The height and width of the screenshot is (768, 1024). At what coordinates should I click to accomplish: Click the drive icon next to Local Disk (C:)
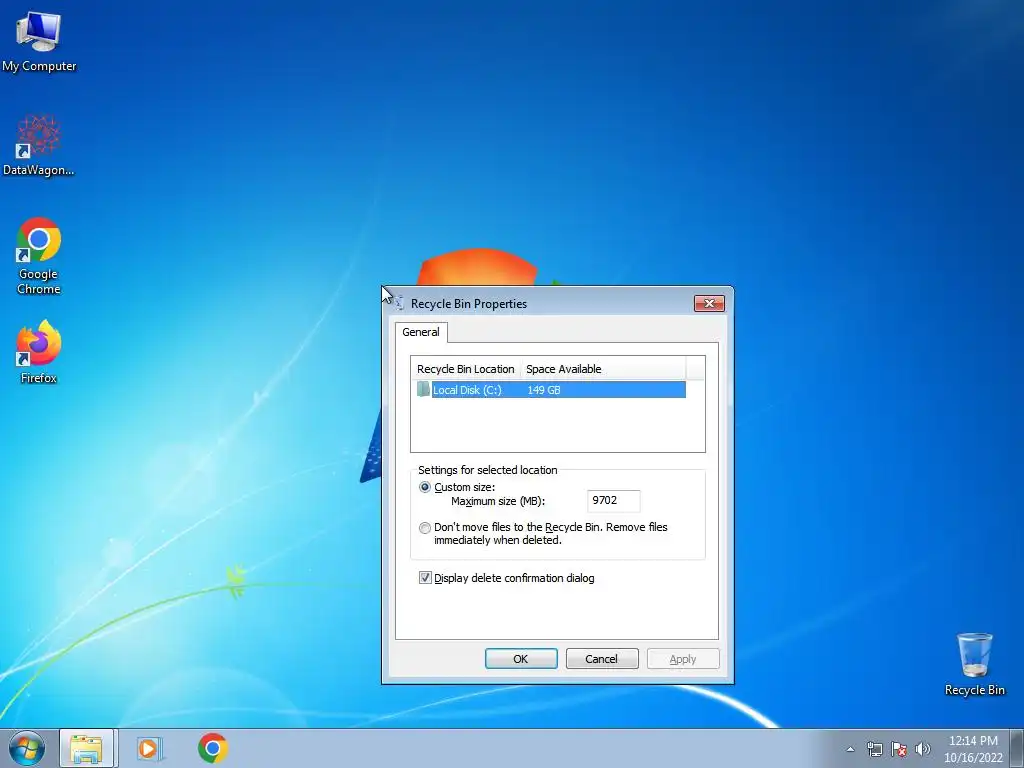423,390
